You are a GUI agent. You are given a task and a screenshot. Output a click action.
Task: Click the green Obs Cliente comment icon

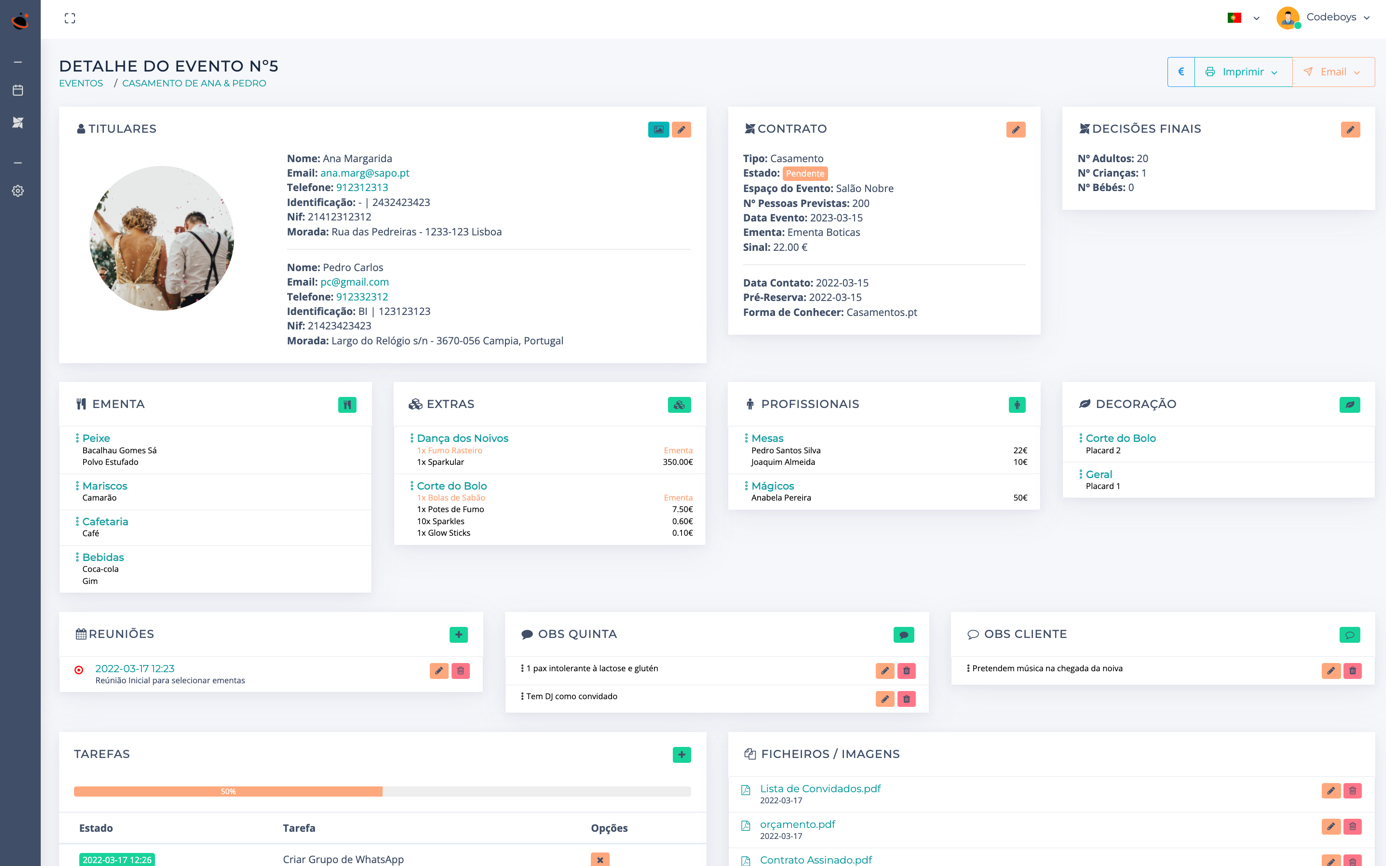pos(1350,635)
